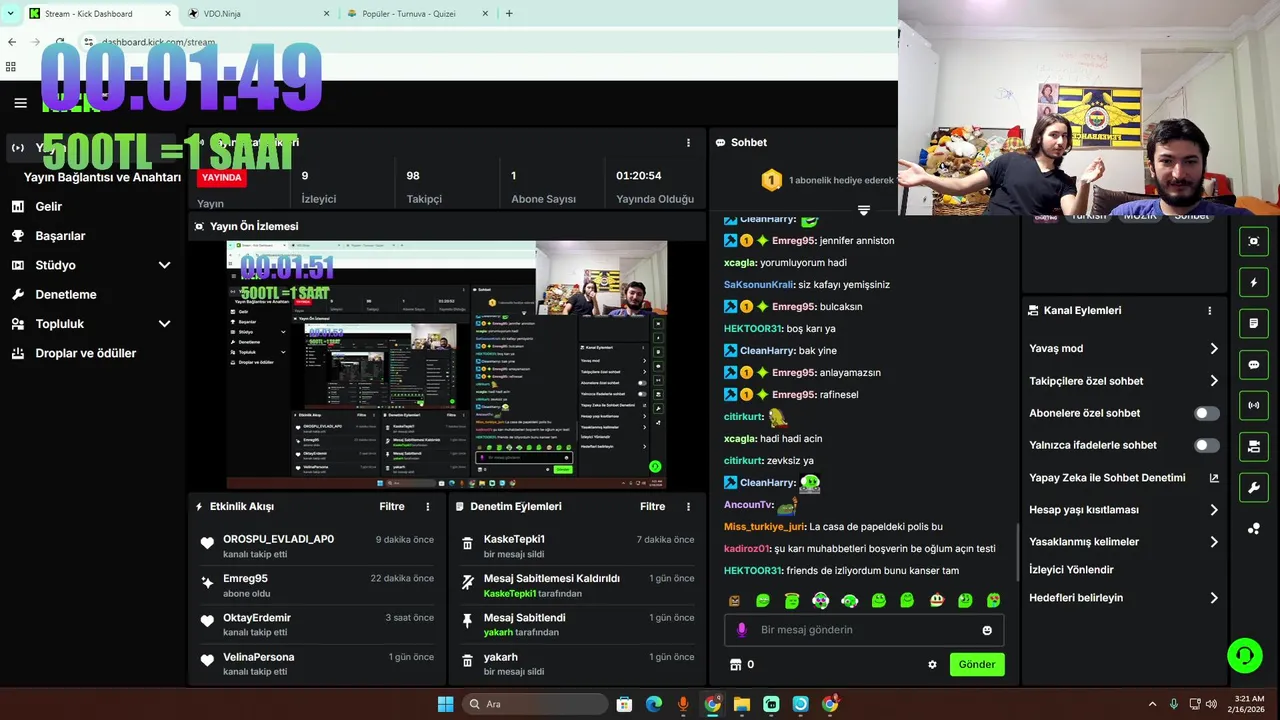This screenshot has width=1280, height=720.
Task: Open Etkinlik Akışı Filtre
Action: point(392,507)
